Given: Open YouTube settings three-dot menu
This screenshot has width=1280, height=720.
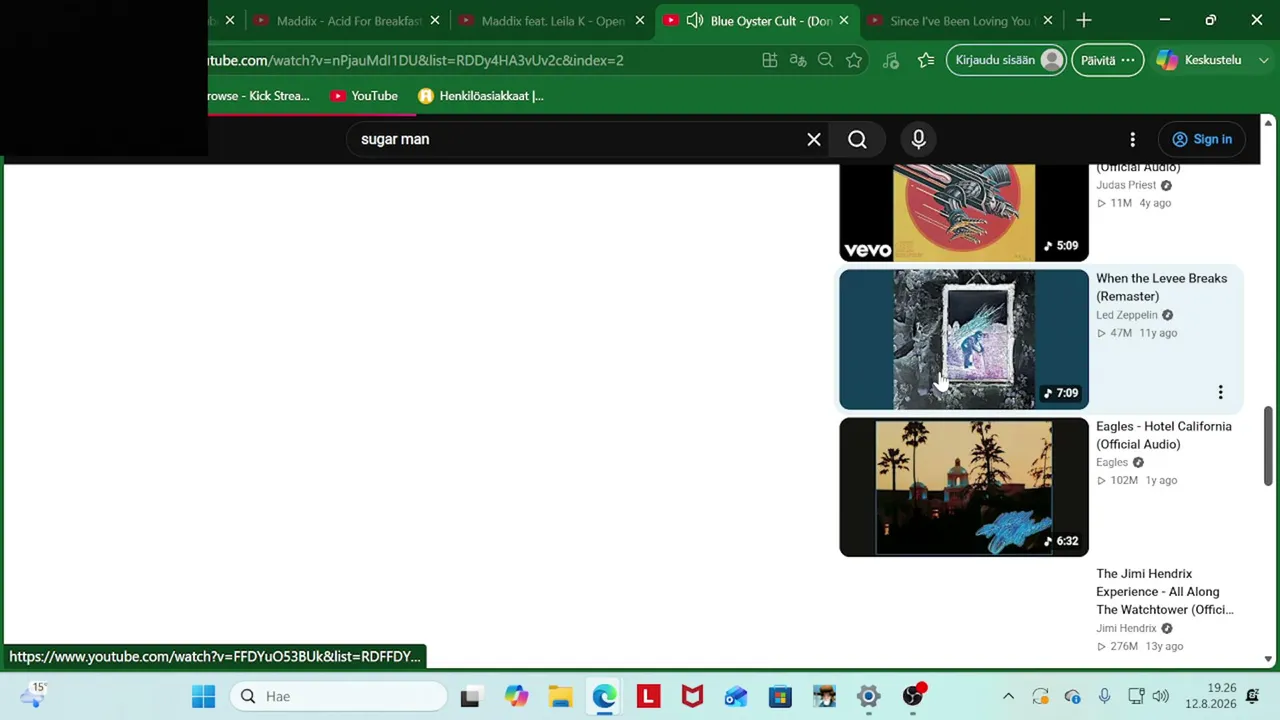Looking at the screenshot, I should tap(1132, 139).
